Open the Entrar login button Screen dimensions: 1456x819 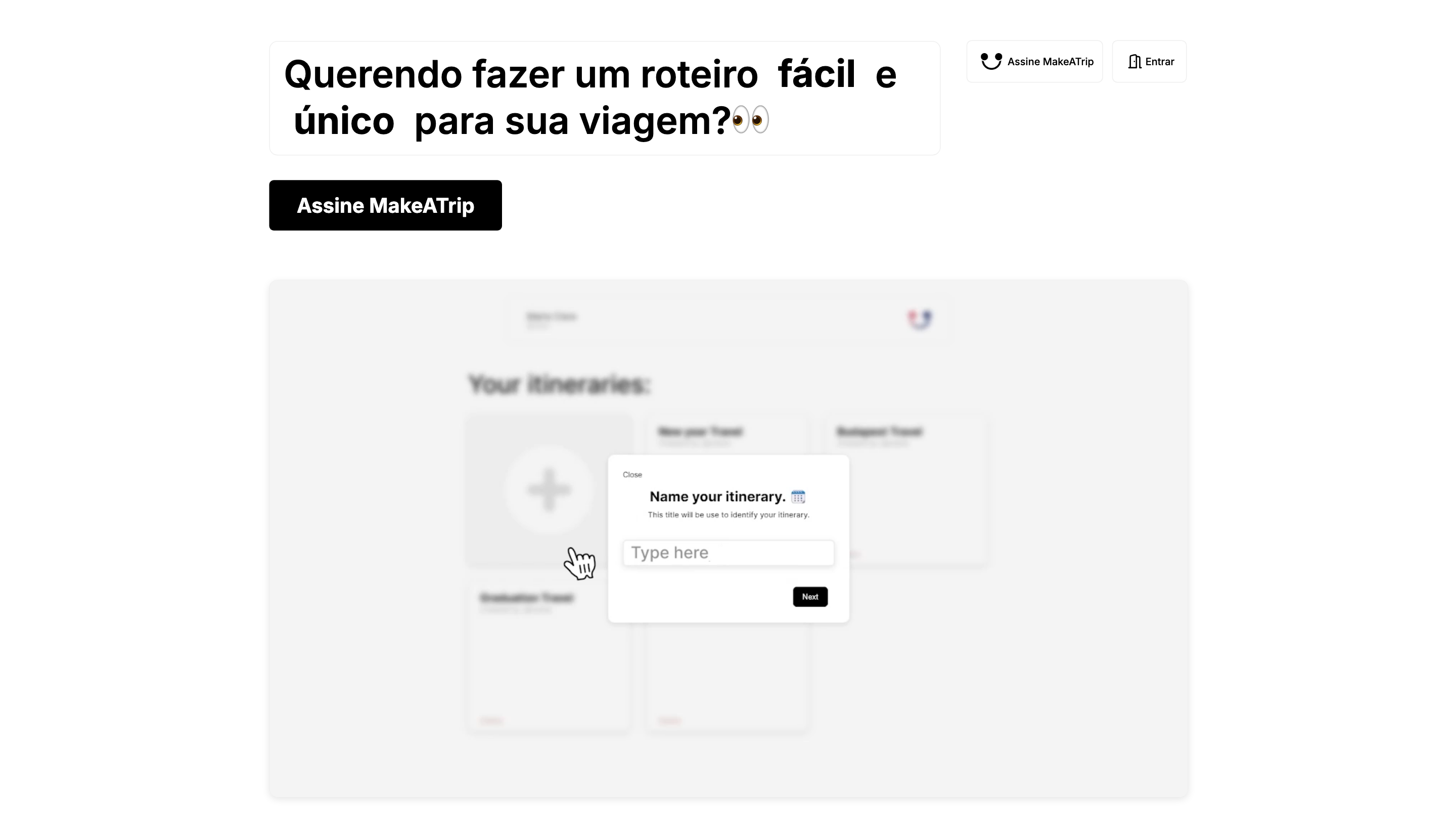(1149, 62)
